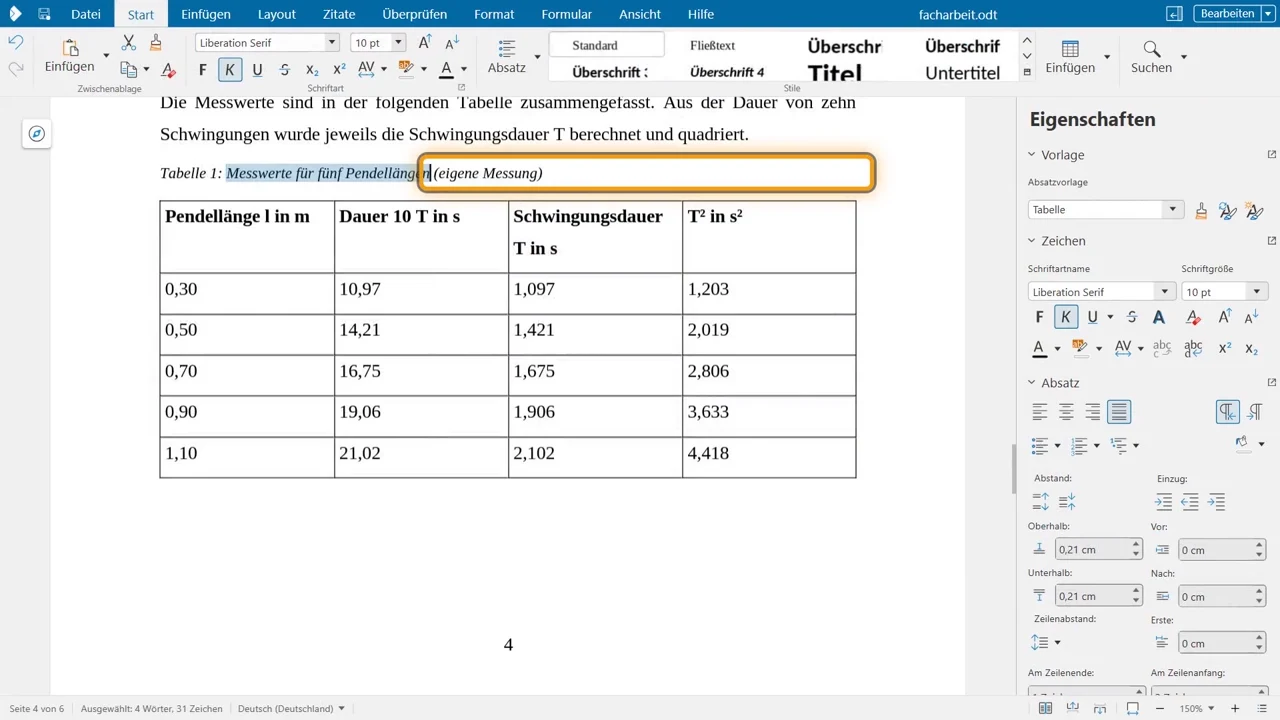Click sidebar text shadow icon in Zeichen
This screenshot has height=720, width=1280.
(x=1158, y=317)
